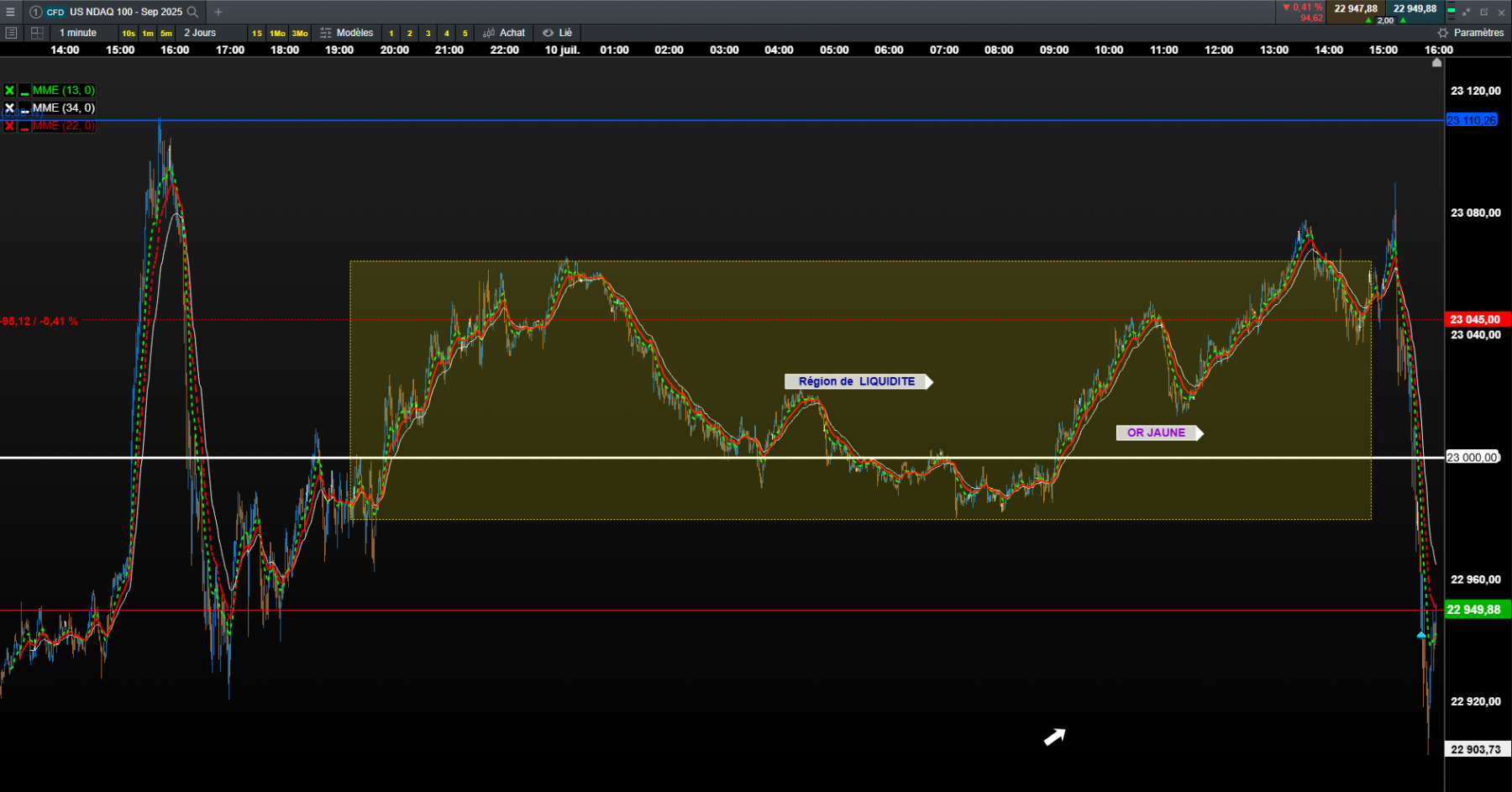1512x792 pixels.
Task: Click the ask price 22 949,88
Action: [x=1415, y=8]
